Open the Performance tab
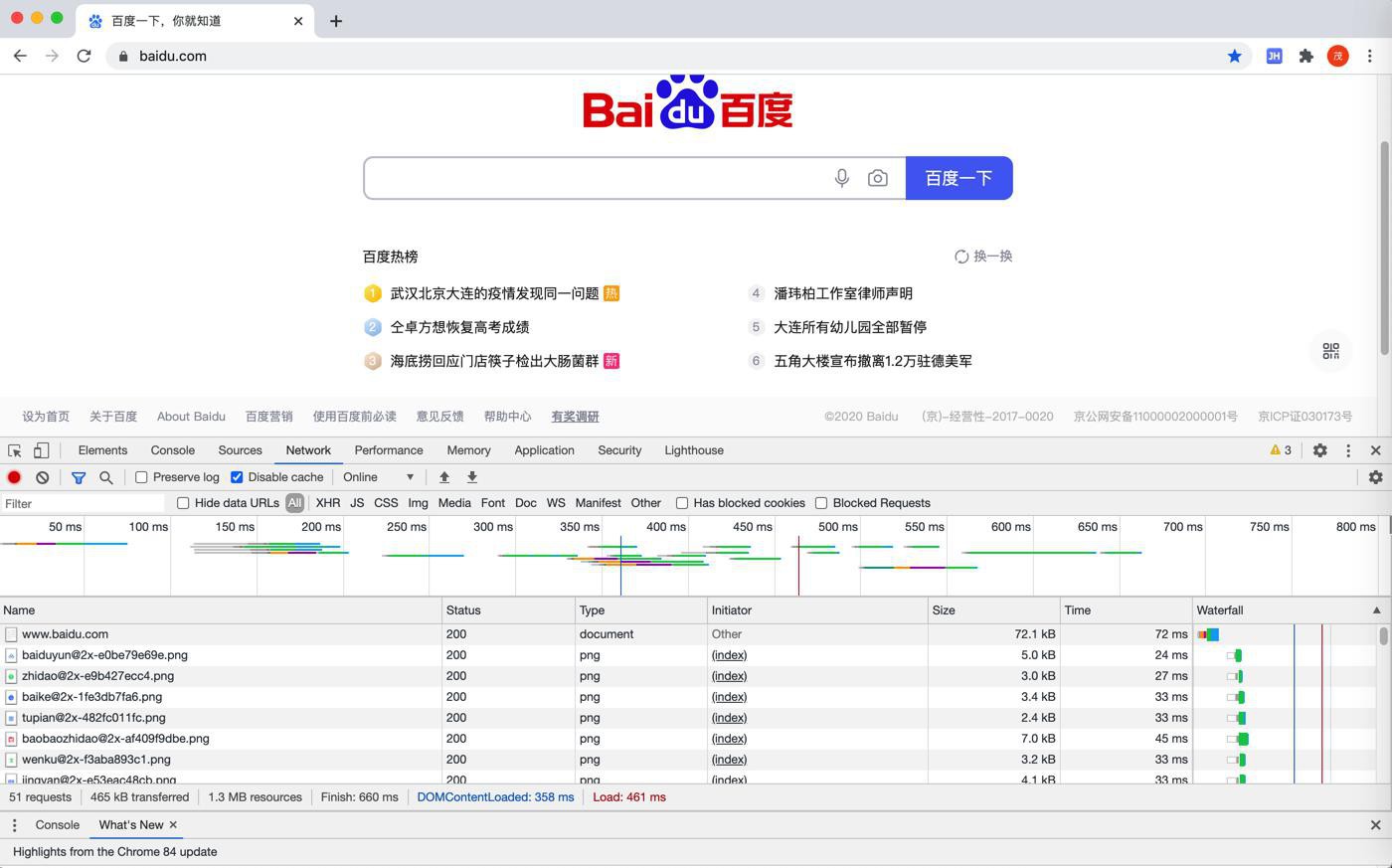This screenshot has height=868, width=1392. point(389,450)
